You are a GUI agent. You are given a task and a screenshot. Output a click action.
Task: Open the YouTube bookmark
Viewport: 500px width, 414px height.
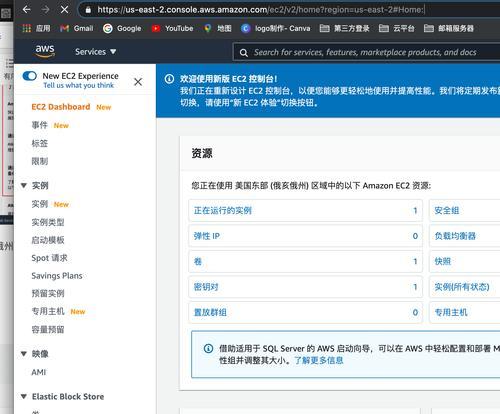pos(172,28)
